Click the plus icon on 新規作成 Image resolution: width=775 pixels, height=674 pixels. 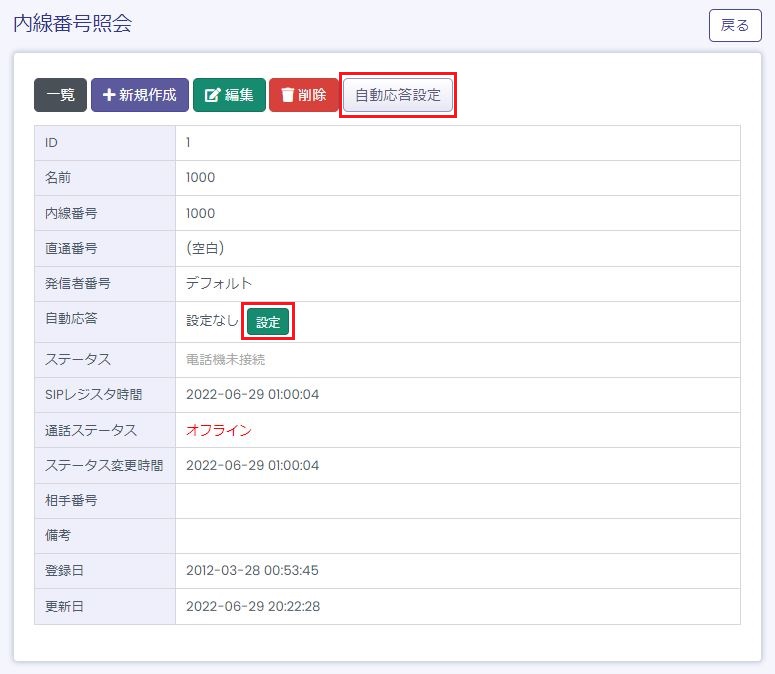click(108, 95)
